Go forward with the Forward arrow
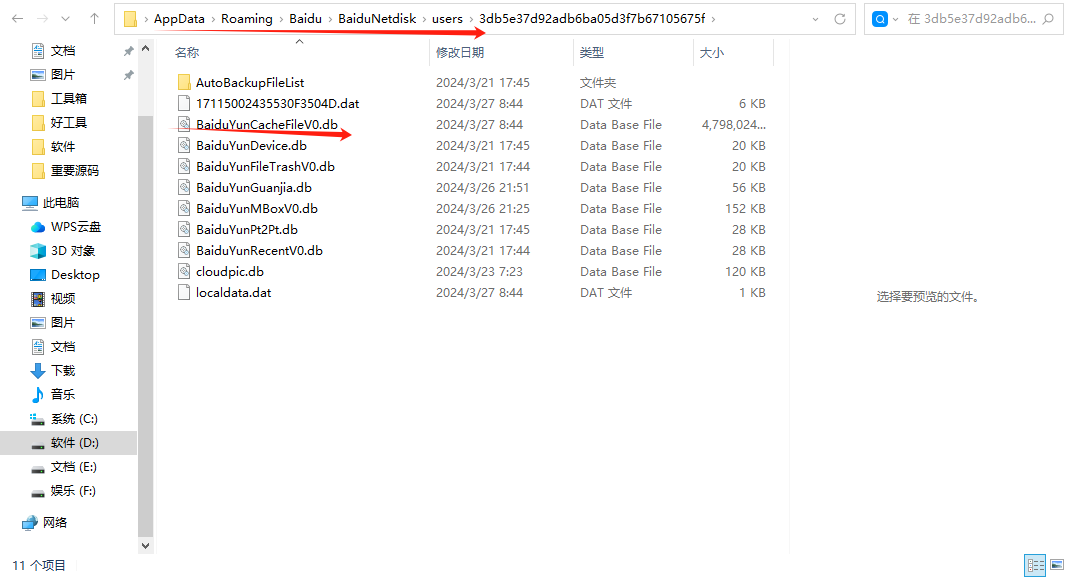 [42, 19]
